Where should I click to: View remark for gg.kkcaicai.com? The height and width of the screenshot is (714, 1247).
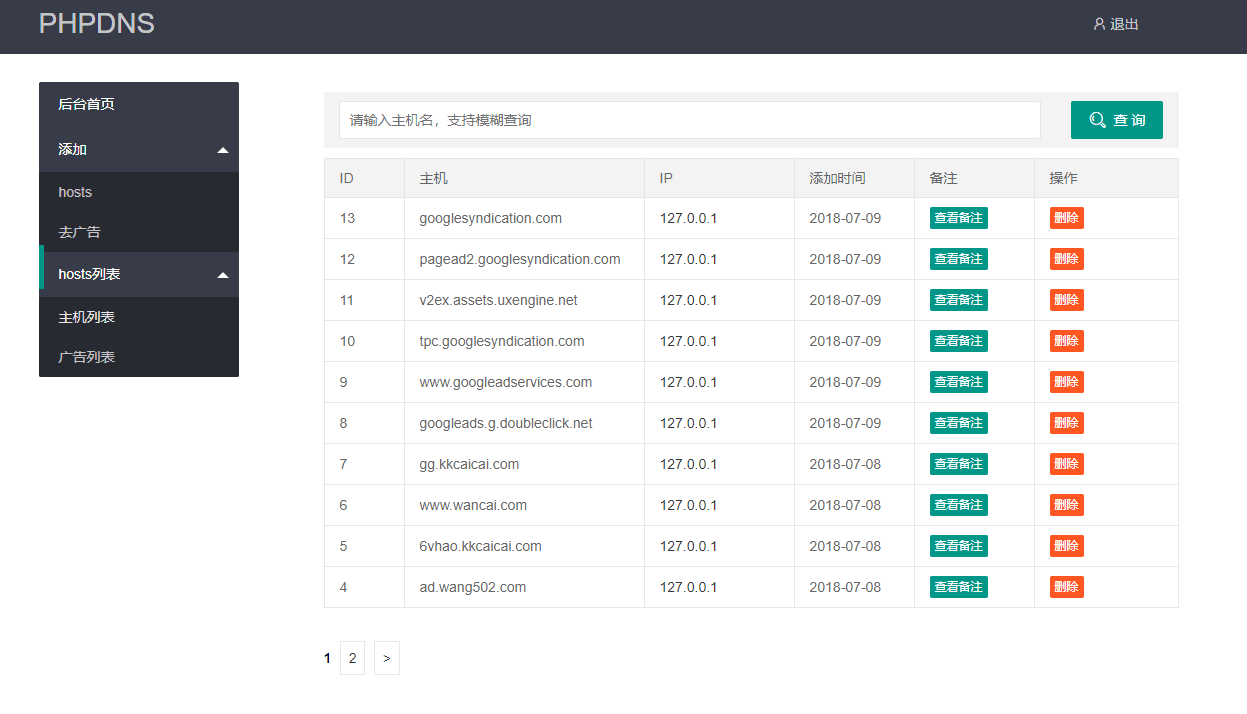[958, 464]
